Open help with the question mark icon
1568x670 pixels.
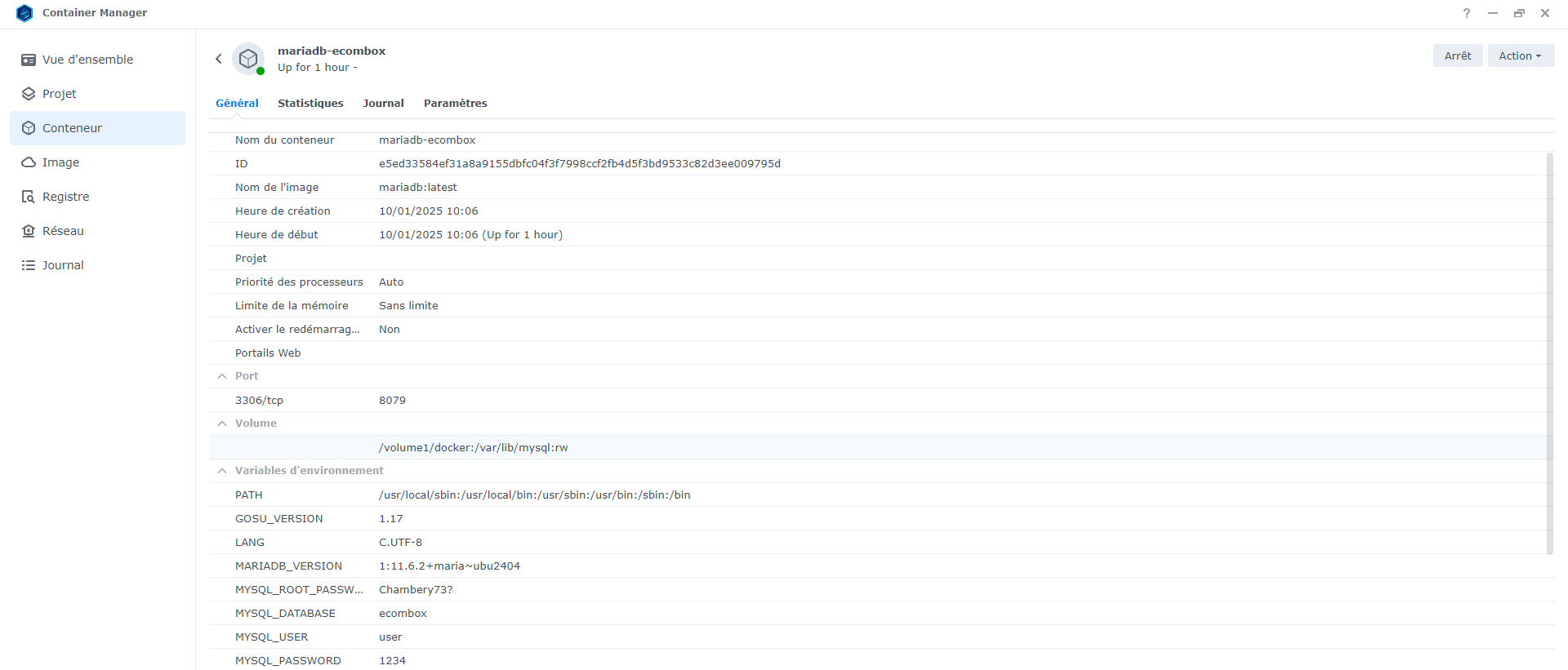pos(1467,13)
